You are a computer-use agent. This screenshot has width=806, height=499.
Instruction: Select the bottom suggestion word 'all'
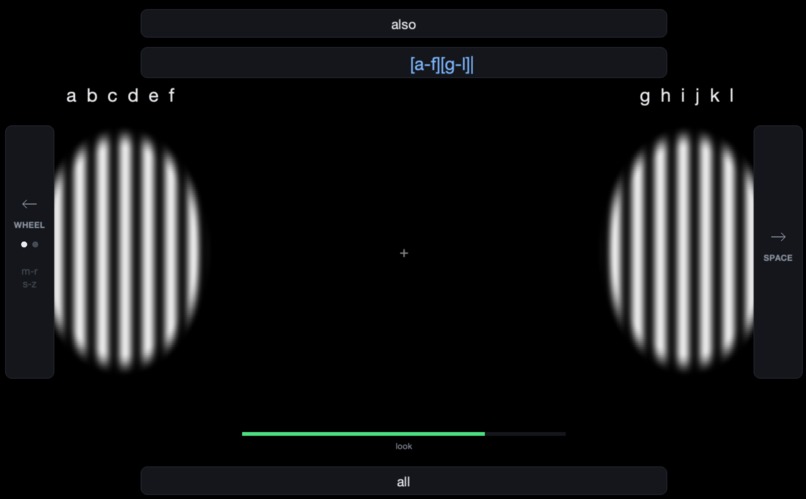(404, 482)
